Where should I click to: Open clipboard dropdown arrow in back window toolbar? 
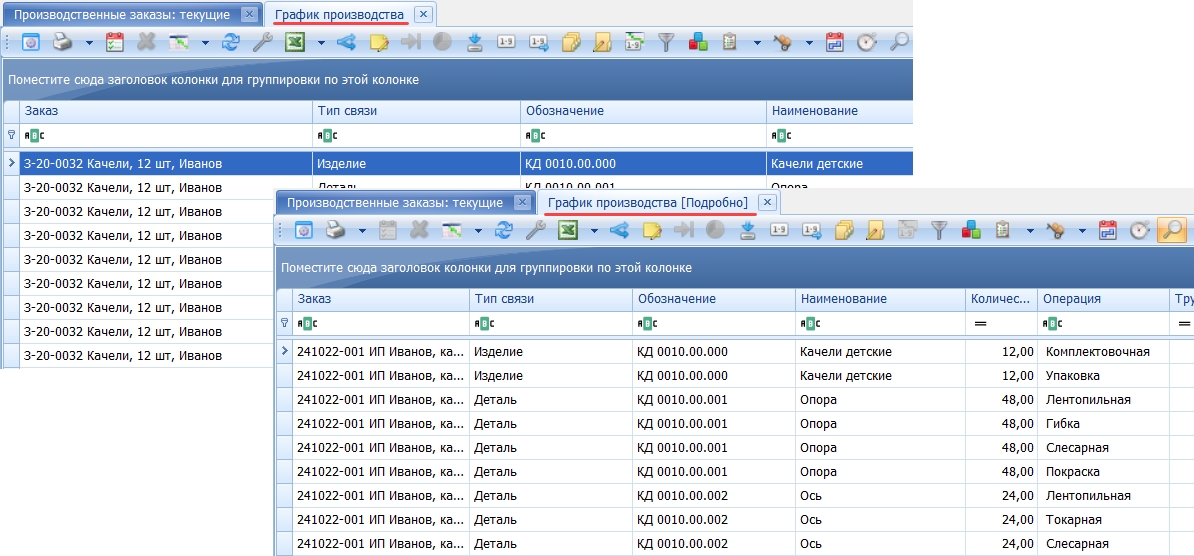pos(757,43)
